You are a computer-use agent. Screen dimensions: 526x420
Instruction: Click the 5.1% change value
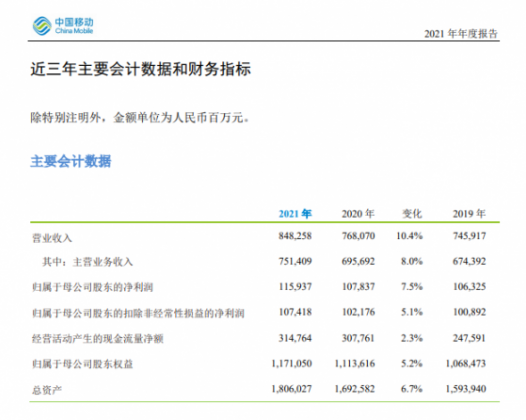click(x=412, y=312)
